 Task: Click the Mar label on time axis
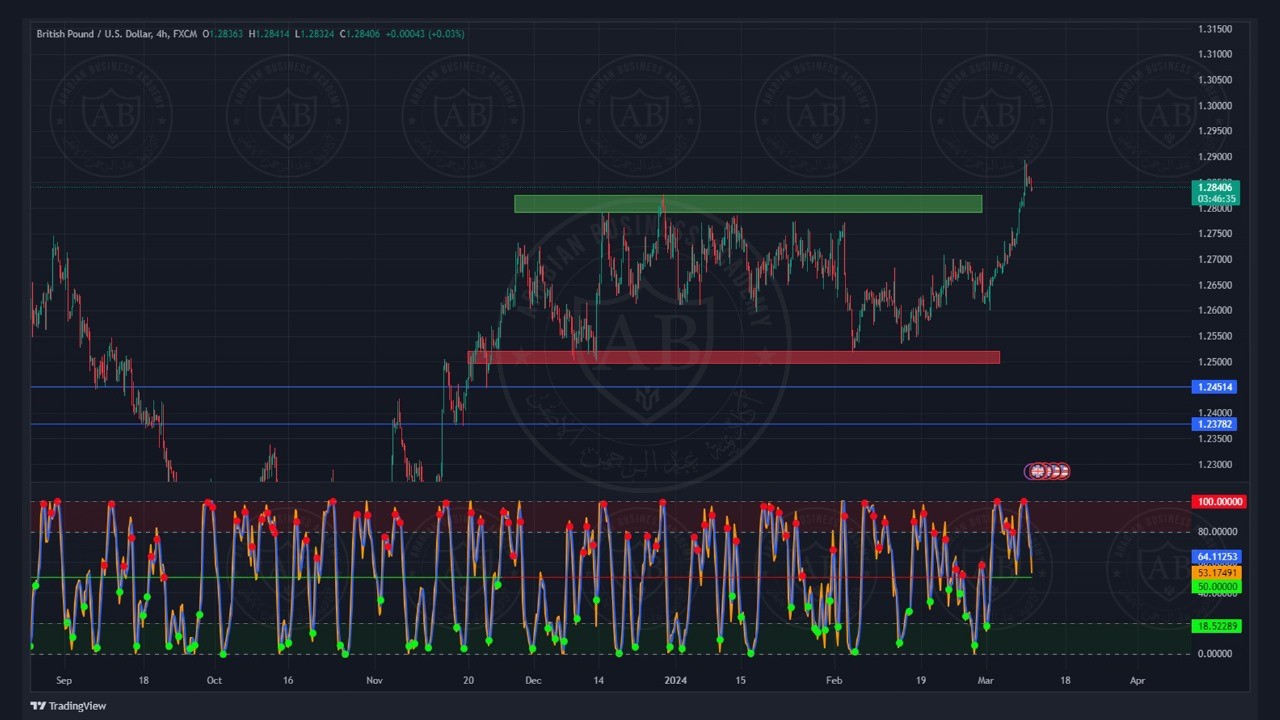[x=986, y=680]
